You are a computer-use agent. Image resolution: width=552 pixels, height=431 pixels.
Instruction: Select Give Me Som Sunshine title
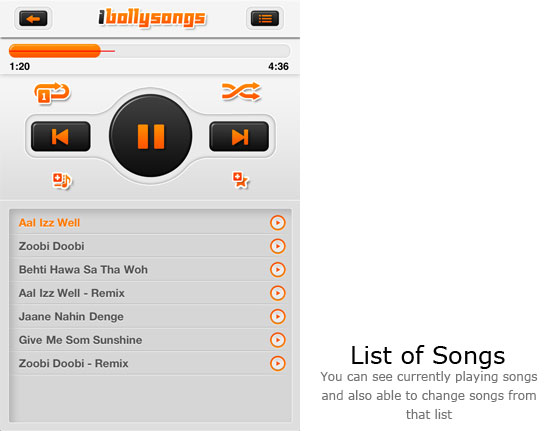[x=80, y=340]
